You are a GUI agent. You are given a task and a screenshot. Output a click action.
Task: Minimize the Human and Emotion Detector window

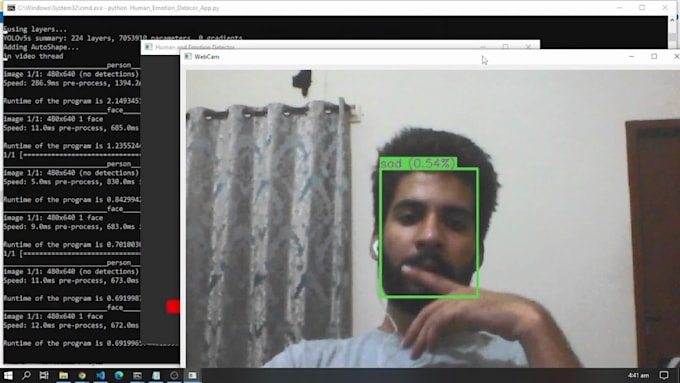[x=483, y=46]
